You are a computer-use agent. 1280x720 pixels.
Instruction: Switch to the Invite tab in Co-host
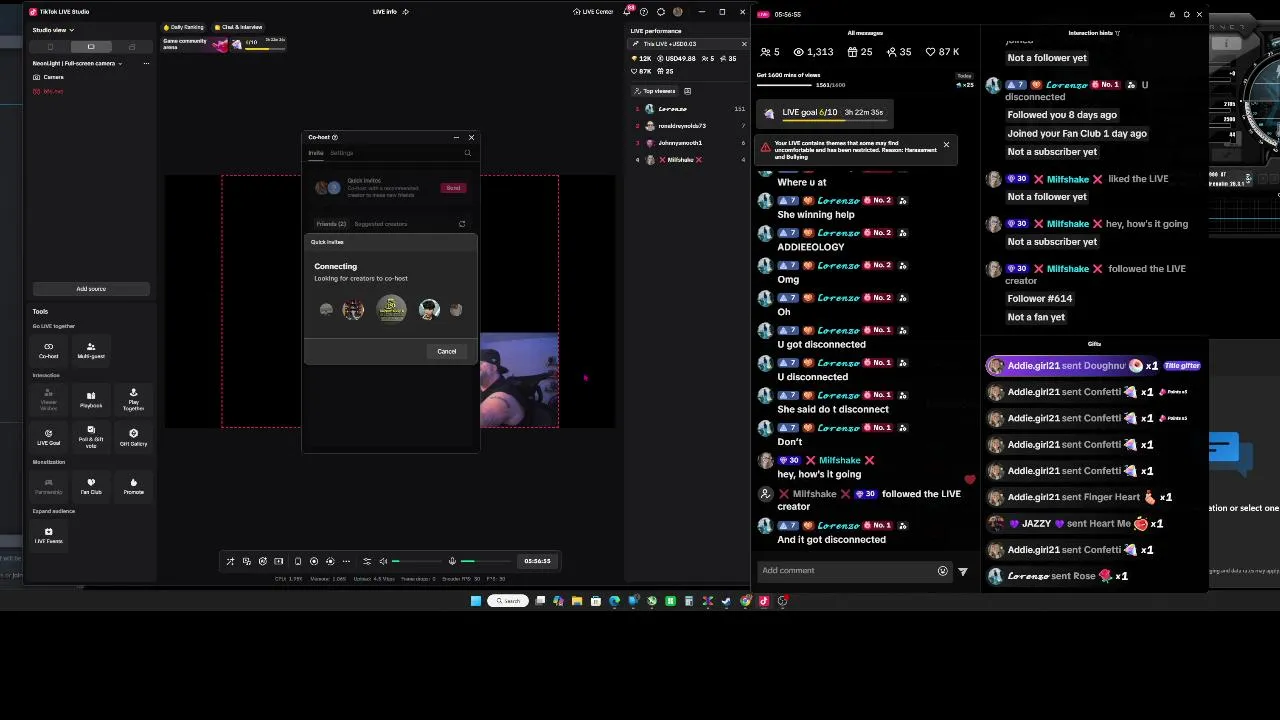316,153
